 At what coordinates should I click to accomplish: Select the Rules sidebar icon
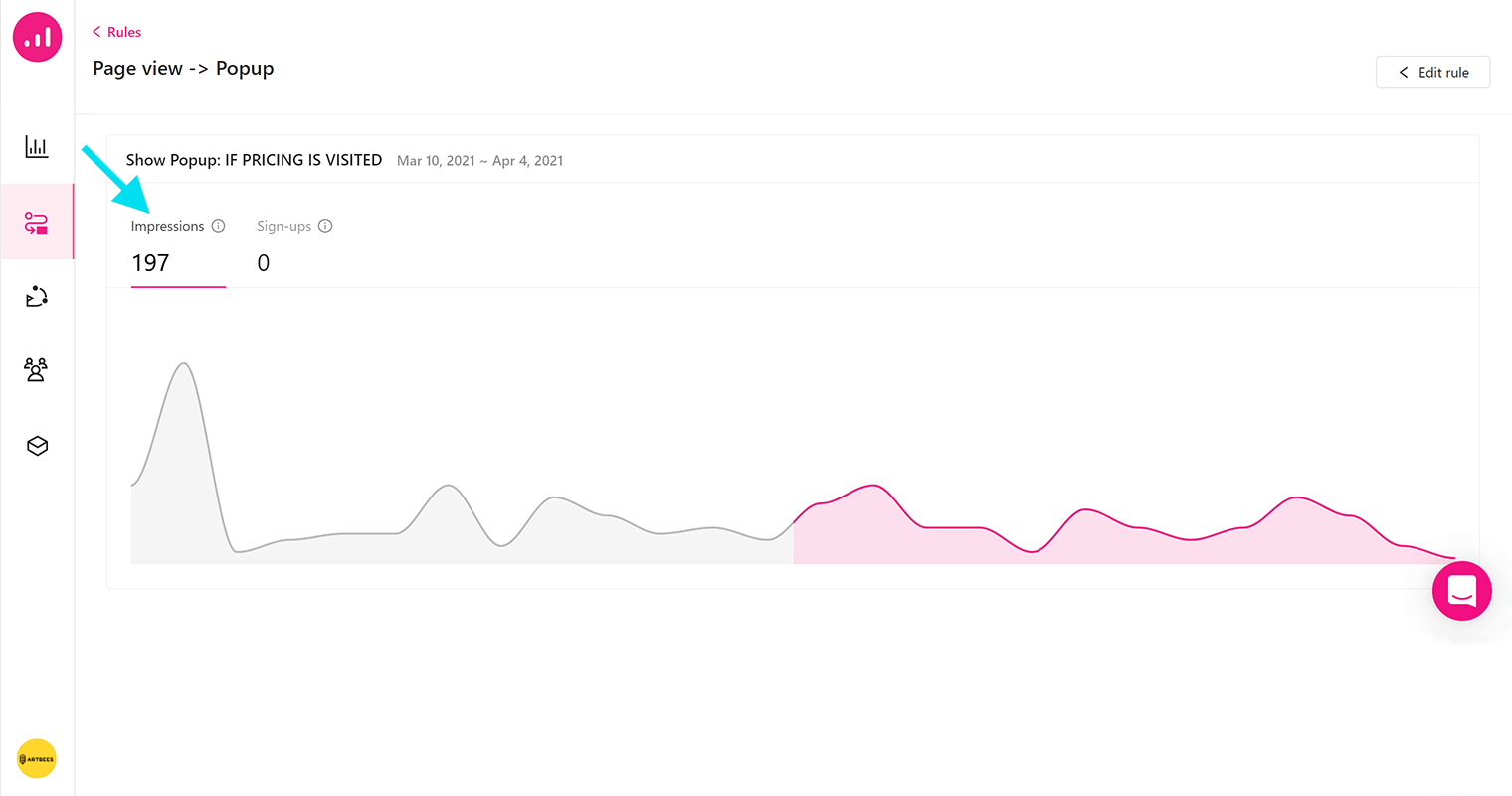click(x=37, y=223)
